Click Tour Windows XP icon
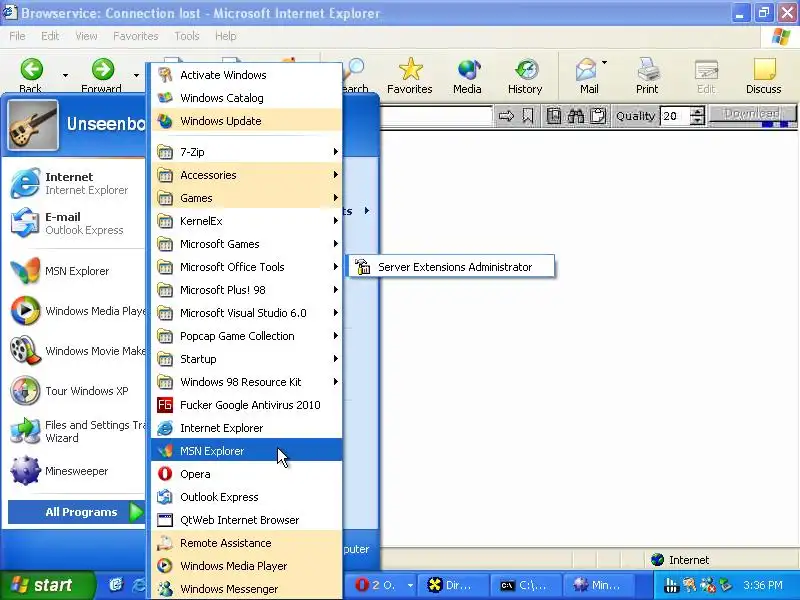This screenshot has width=800, height=600. [x=25, y=391]
